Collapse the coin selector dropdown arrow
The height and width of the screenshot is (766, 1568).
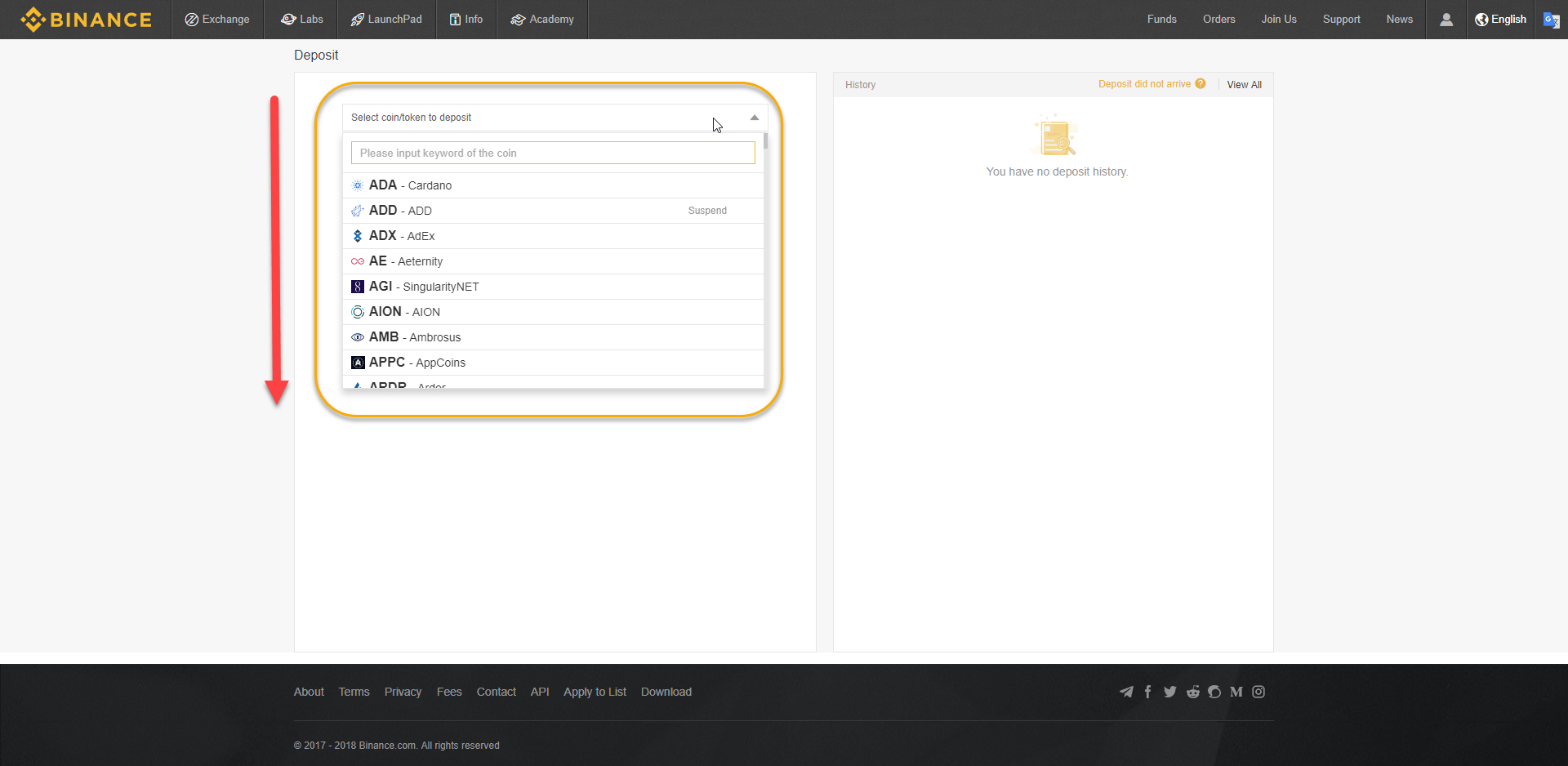pos(755,118)
